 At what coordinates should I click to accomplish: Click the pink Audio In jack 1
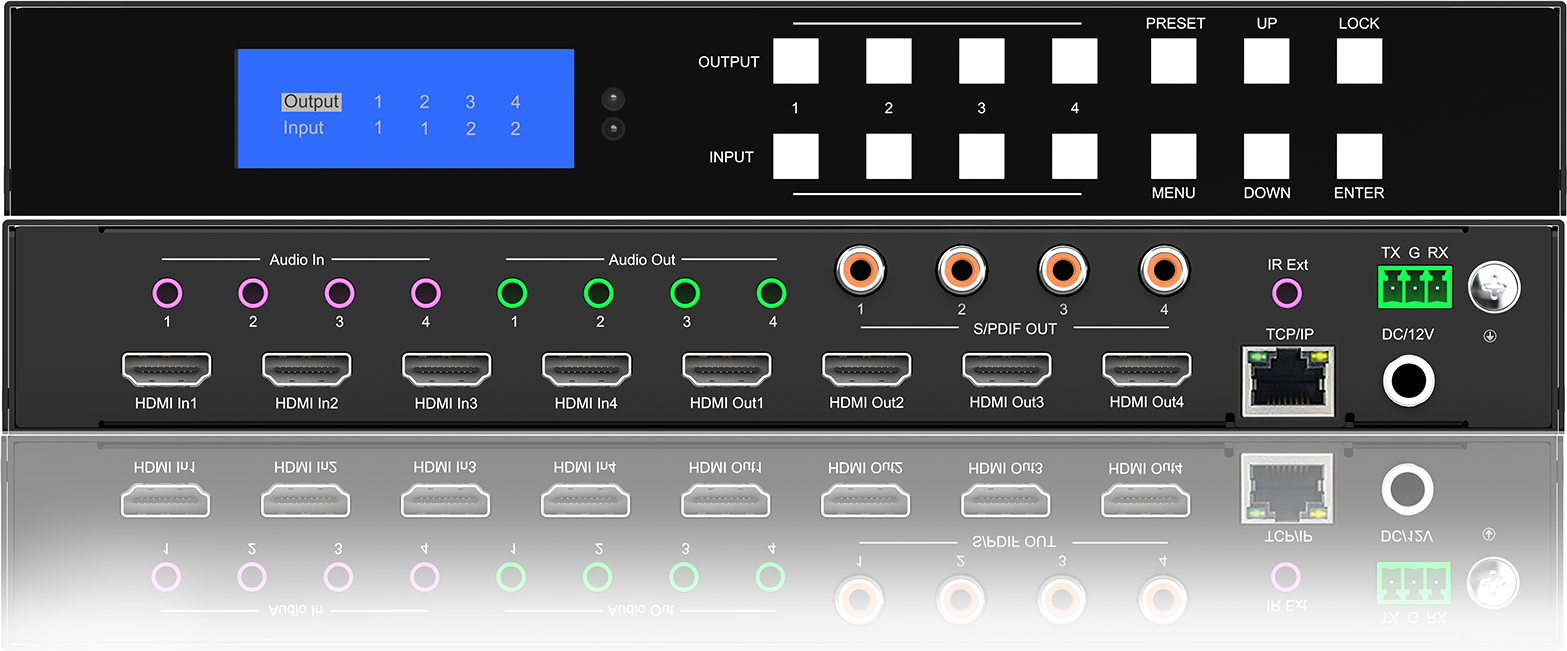coord(167,293)
